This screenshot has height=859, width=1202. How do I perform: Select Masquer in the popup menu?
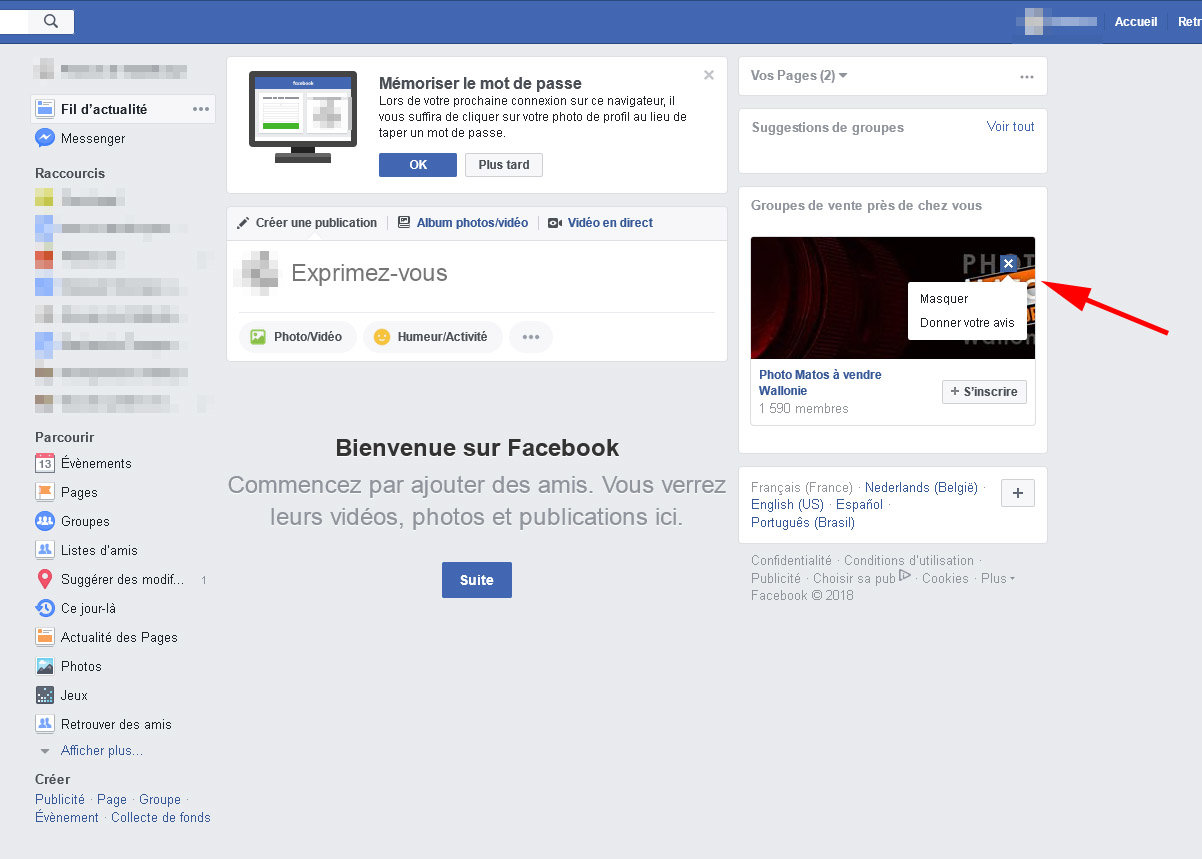tap(944, 299)
